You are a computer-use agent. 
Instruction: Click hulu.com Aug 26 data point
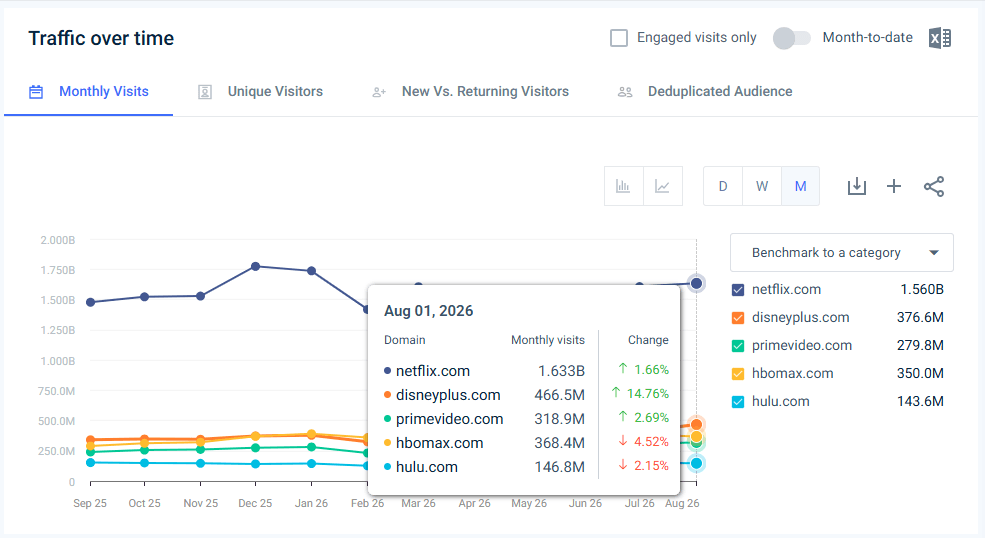pyautogui.click(x=696, y=463)
